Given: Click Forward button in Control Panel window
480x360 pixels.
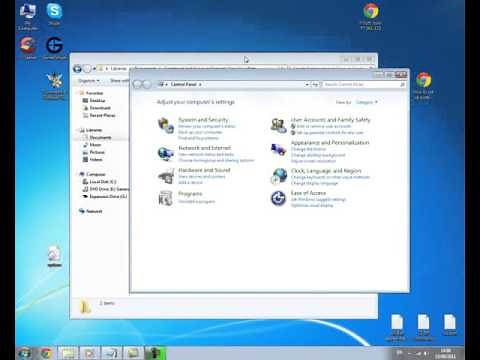Looking at the screenshot, I should point(147,84).
